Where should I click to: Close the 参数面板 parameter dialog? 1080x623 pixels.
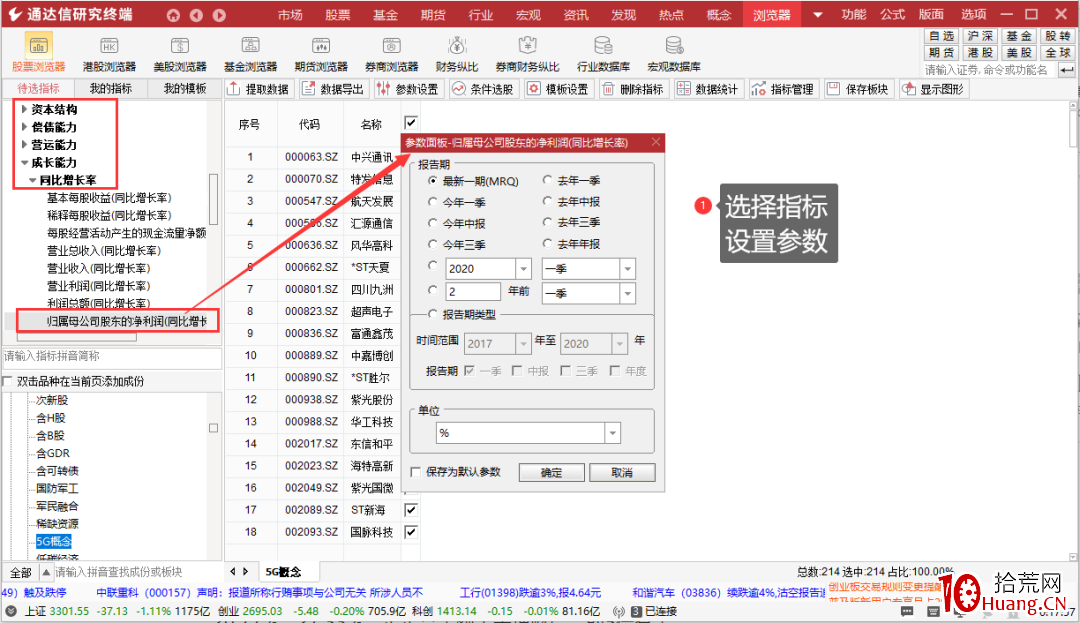656,142
